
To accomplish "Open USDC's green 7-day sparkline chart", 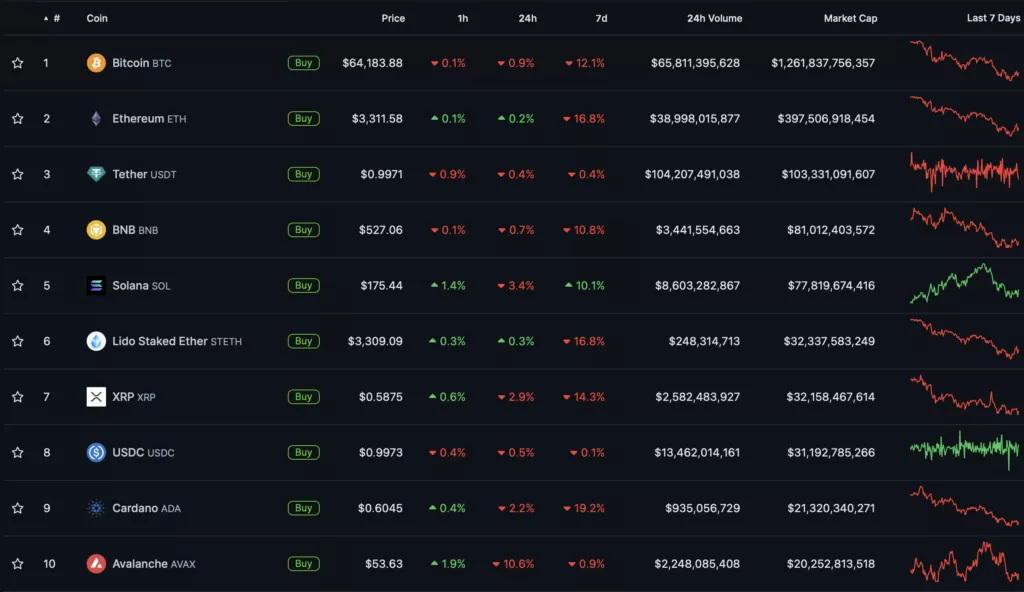I will point(965,450).
